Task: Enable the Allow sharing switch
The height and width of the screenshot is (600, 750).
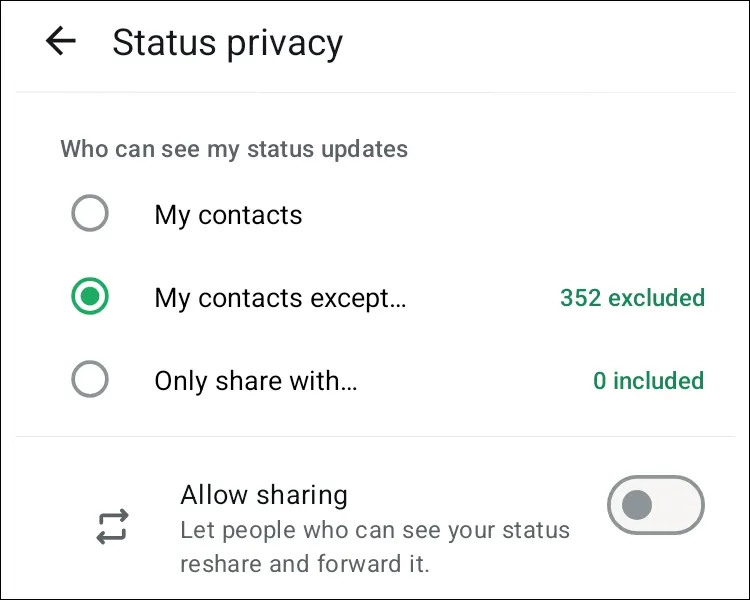Action: point(656,506)
